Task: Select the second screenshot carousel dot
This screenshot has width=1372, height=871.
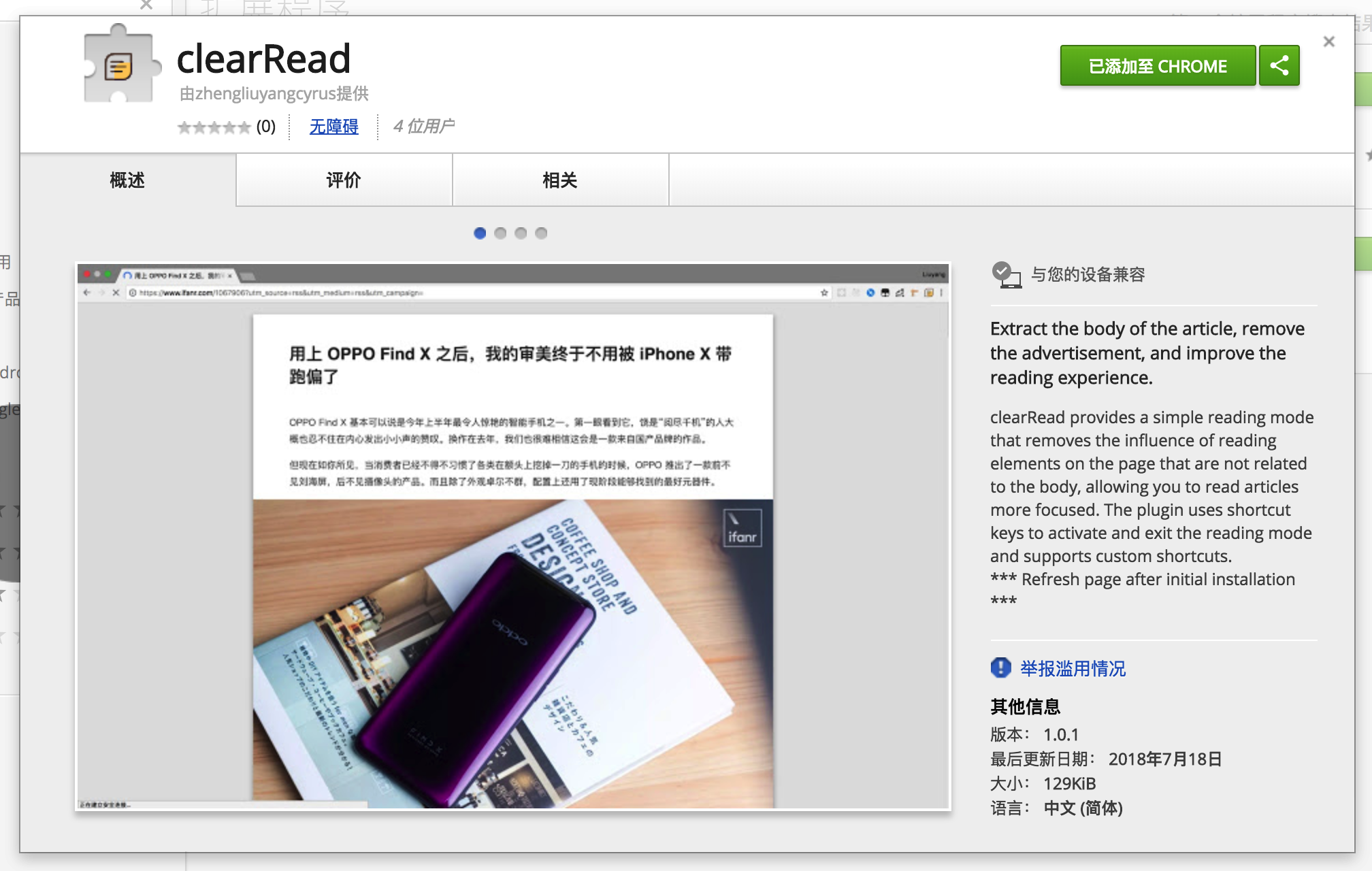Action: tap(500, 233)
